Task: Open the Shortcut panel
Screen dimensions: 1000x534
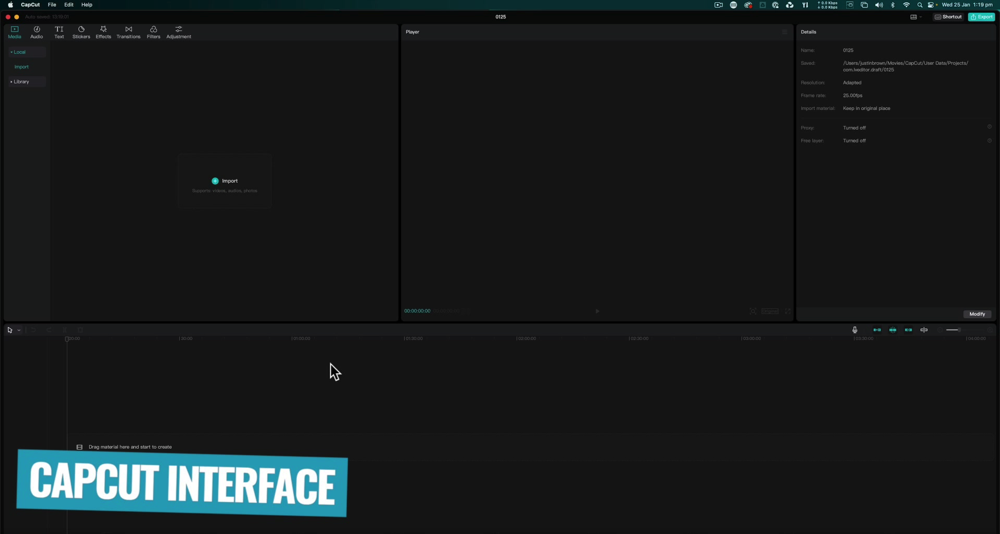Action: tap(948, 17)
